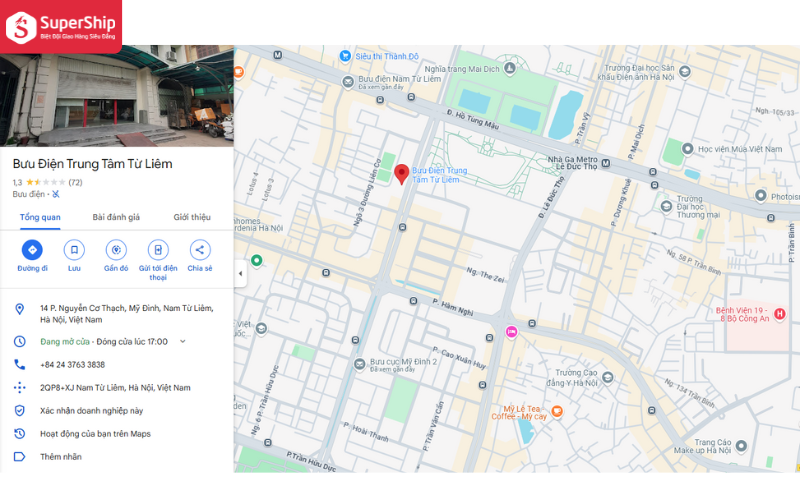Click Thêm nhãn to add label
This screenshot has height=500, width=800.
61,457
